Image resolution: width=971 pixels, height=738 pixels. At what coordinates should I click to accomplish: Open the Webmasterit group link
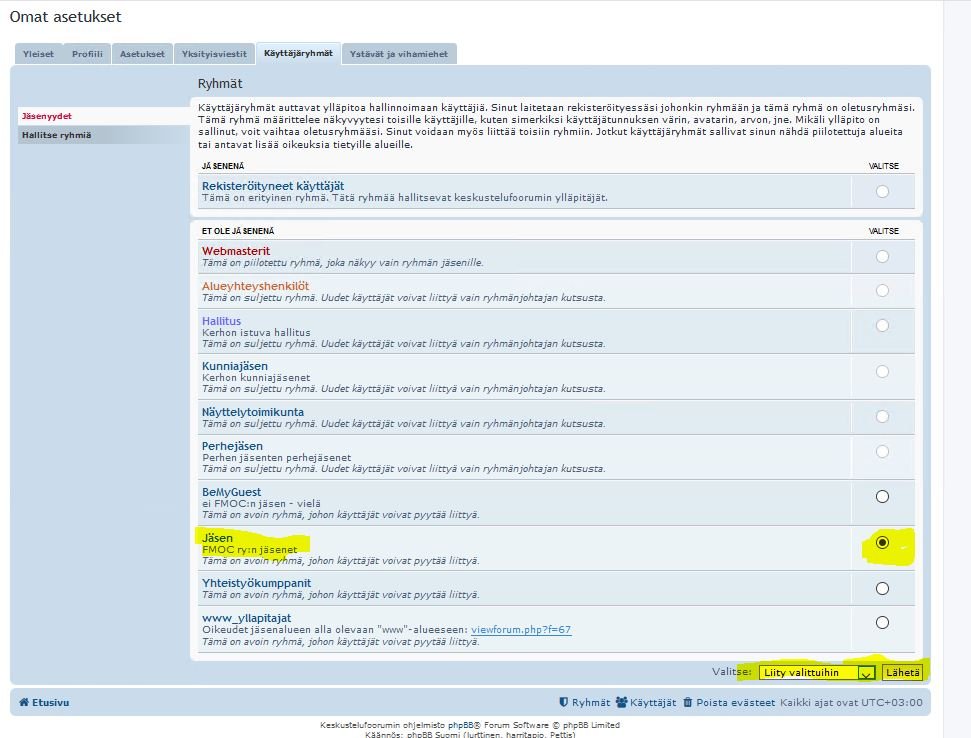pyautogui.click(x=236, y=251)
